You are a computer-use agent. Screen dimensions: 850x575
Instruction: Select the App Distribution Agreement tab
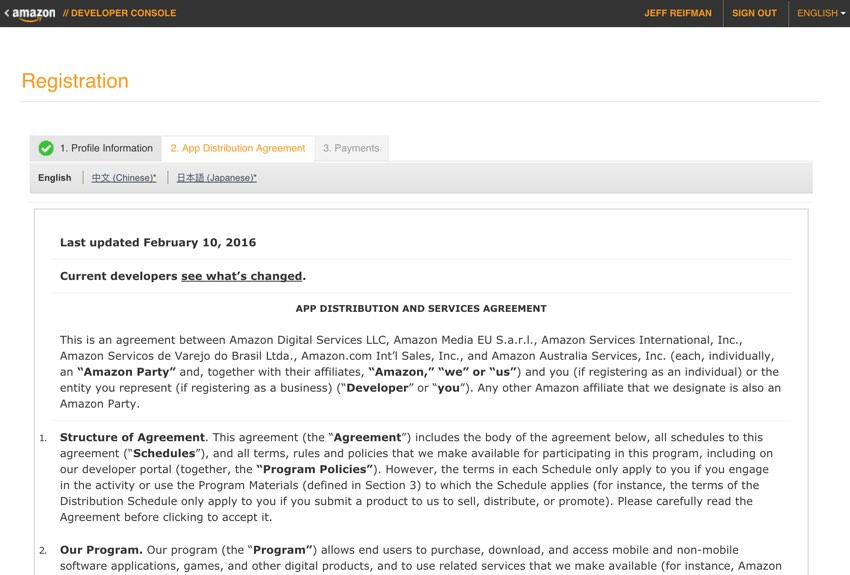pyautogui.click(x=238, y=148)
